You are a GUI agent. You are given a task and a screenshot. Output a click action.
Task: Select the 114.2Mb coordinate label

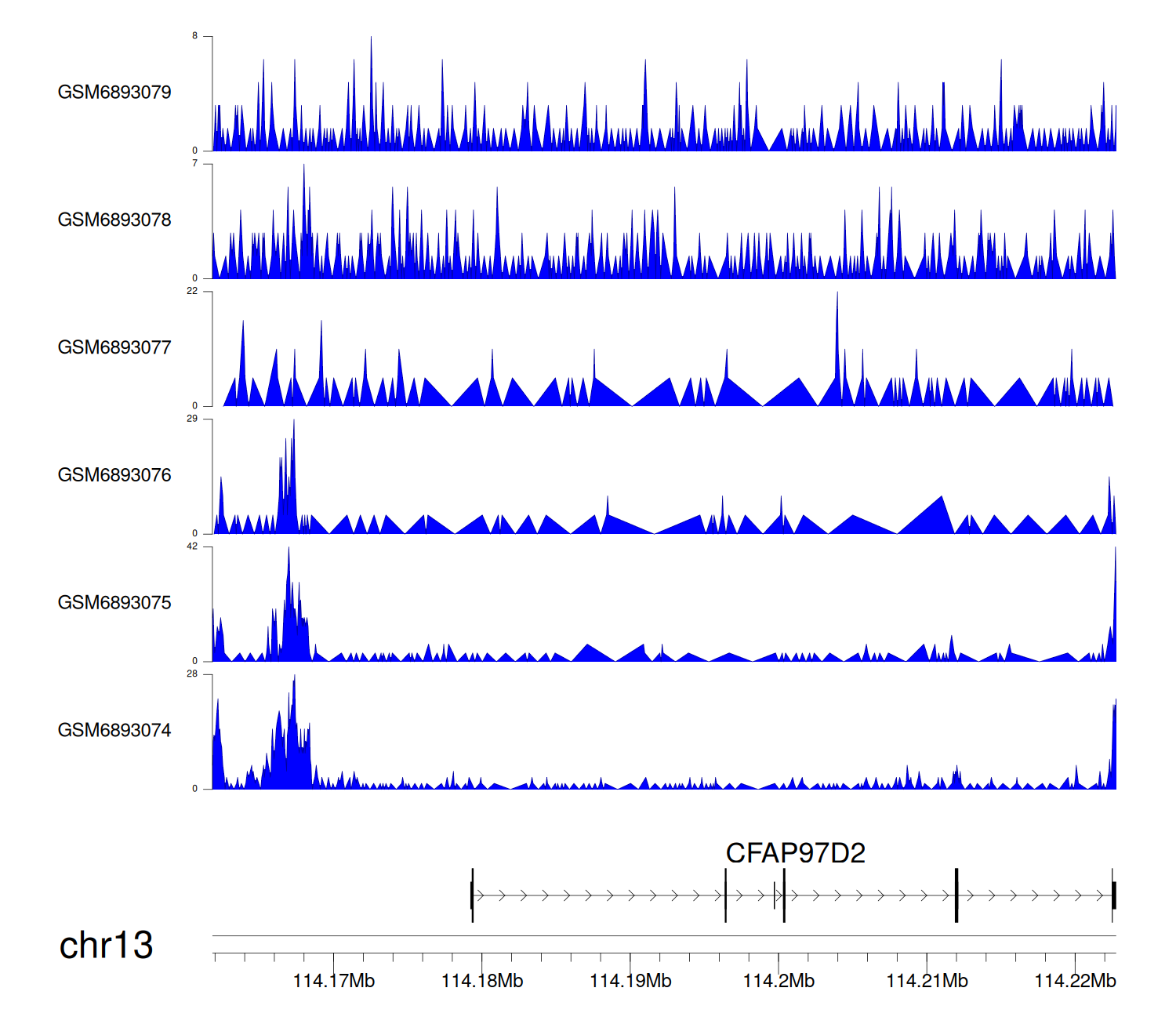coord(779,982)
